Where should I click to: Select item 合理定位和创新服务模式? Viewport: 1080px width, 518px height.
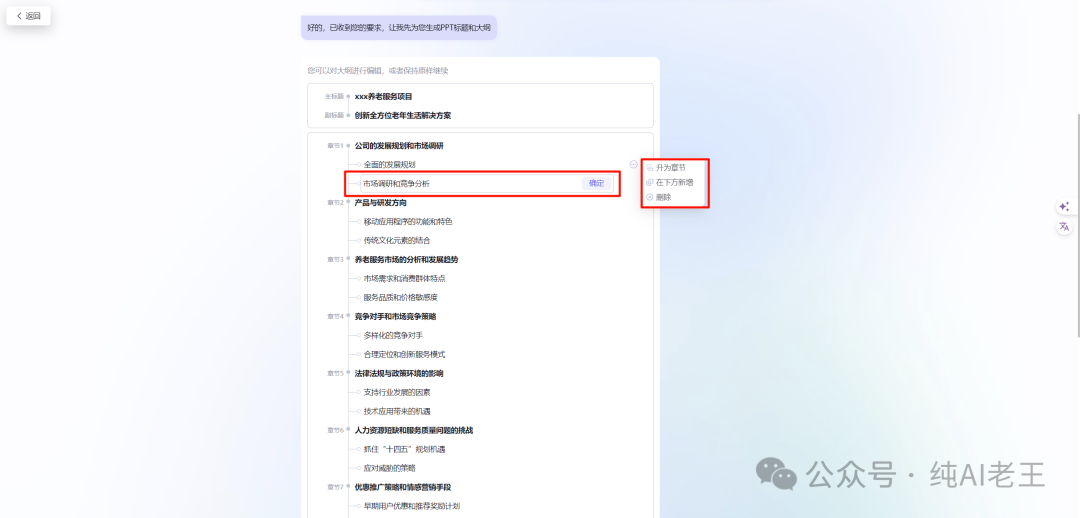coord(404,355)
